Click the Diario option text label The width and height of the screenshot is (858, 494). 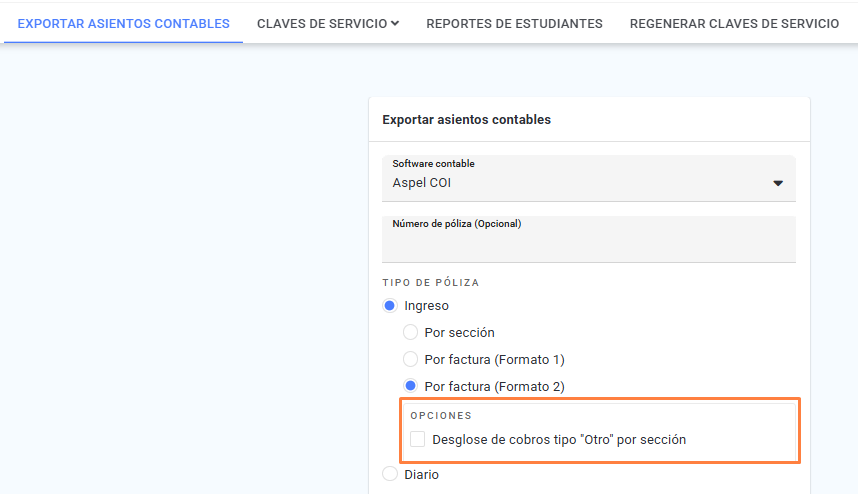[421, 474]
